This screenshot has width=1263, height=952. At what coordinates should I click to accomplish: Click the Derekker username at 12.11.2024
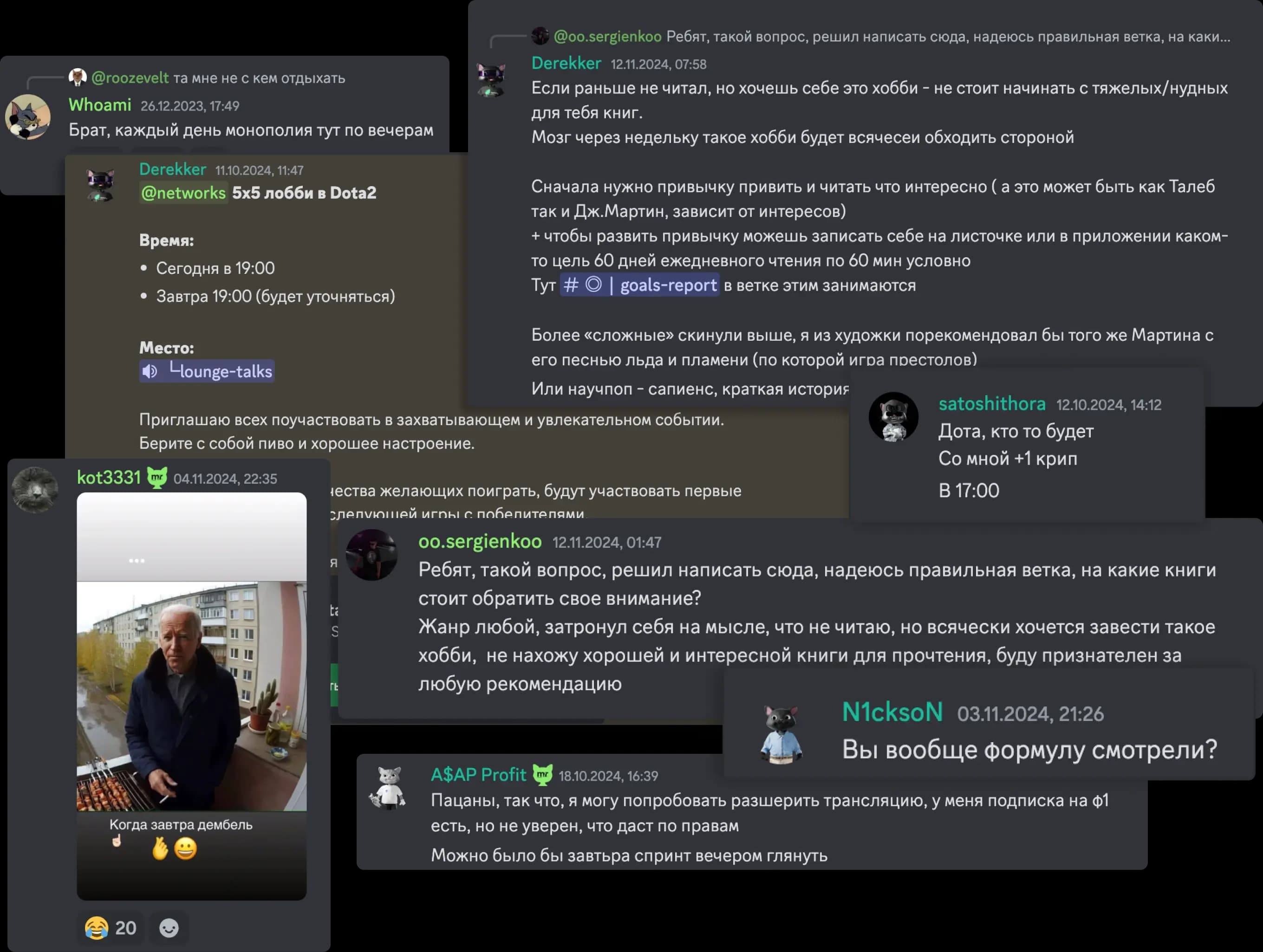coord(566,63)
